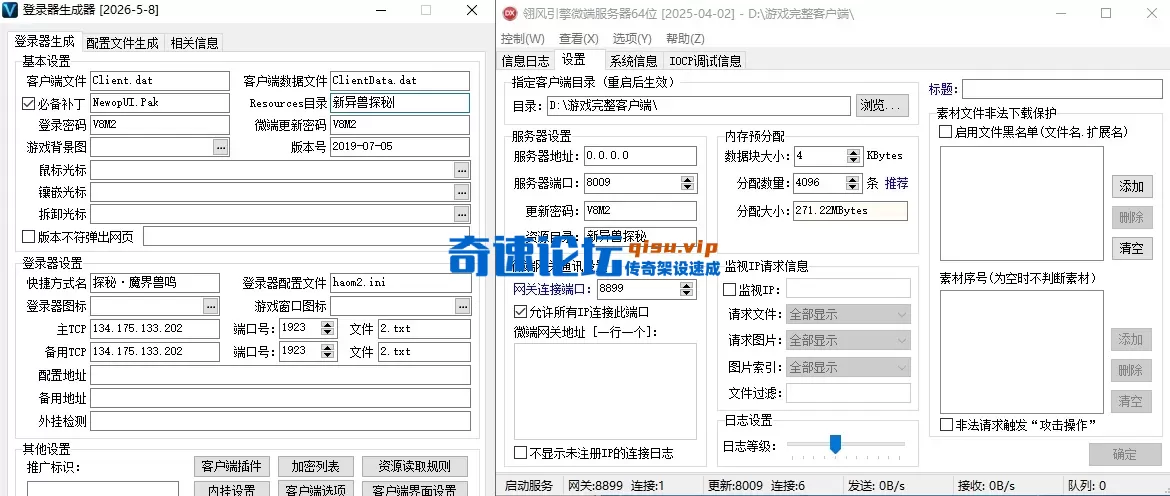
Task: Toggle 非法请求触发攻击操作 checkbox
Action: pyautogui.click(x=945, y=425)
